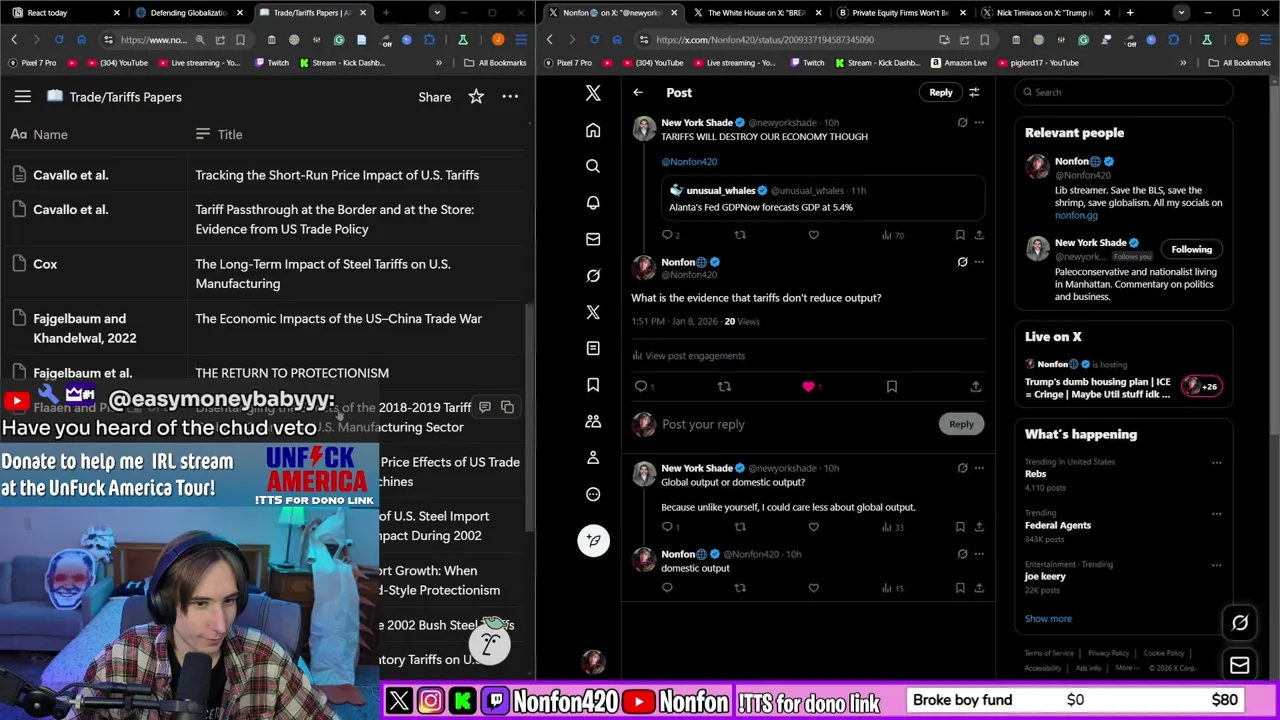Screen dimensions: 1280x720
Task: Open the Twitch bookmark in the left browser
Action: point(272,63)
